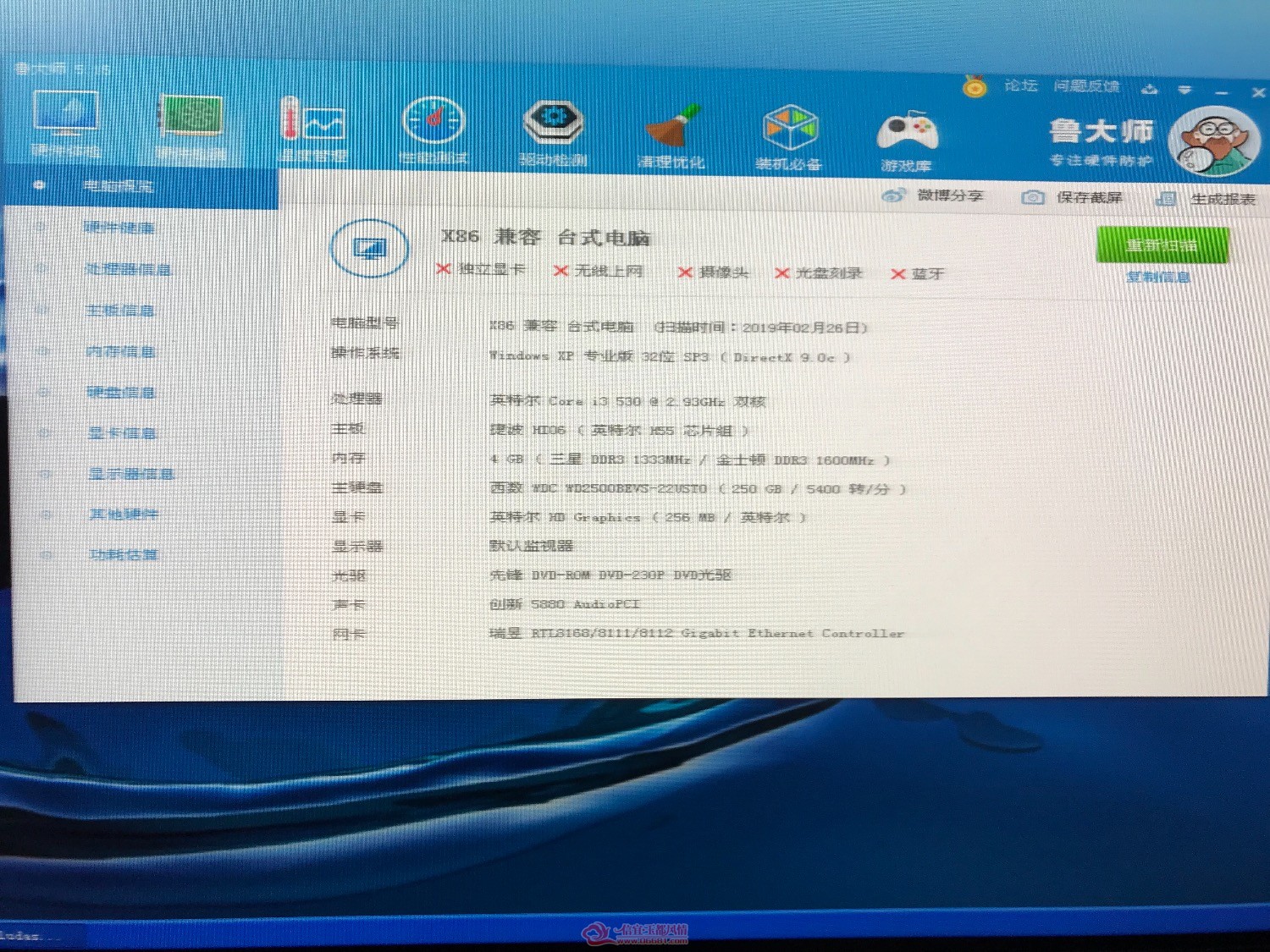Open the 论坛 forum link
Screen dimensions: 1270x952
coord(1021,85)
